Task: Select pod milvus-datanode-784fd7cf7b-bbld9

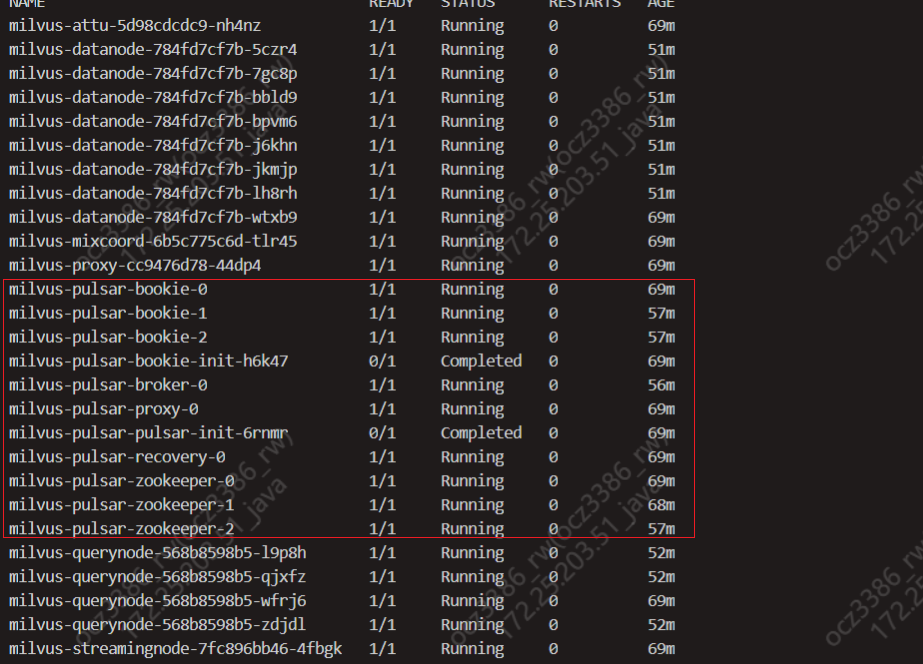Action: [x=153, y=97]
